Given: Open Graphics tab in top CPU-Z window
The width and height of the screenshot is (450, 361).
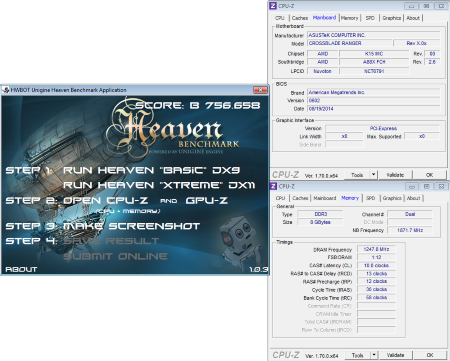Looking at the screenshot, I should click(392, 18).
